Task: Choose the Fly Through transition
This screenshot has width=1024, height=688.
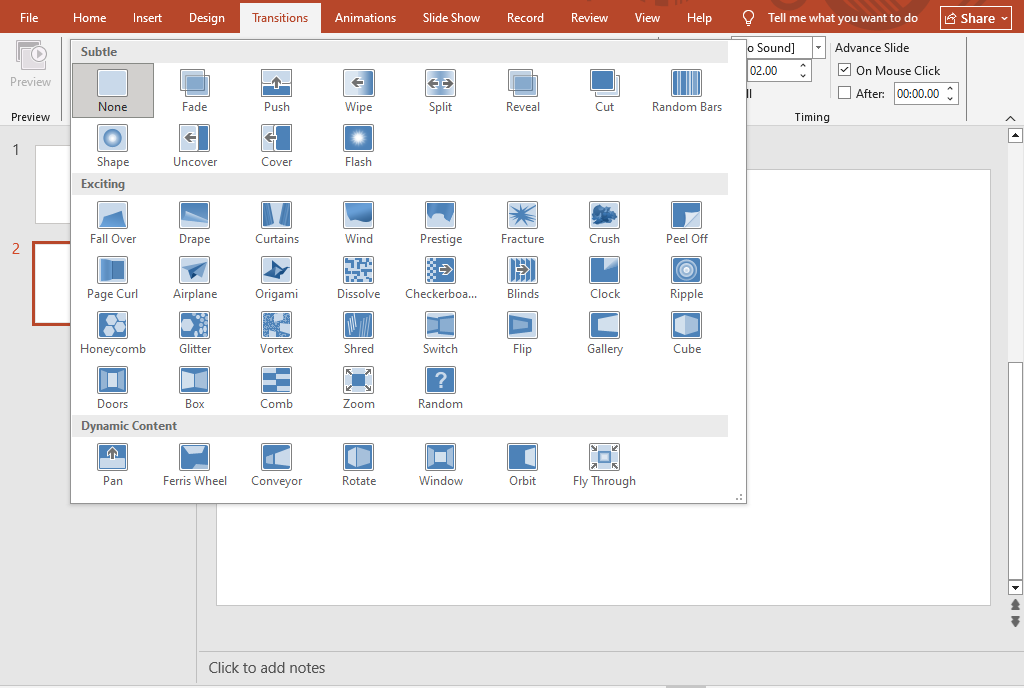Action: click(x=604, y=464)
